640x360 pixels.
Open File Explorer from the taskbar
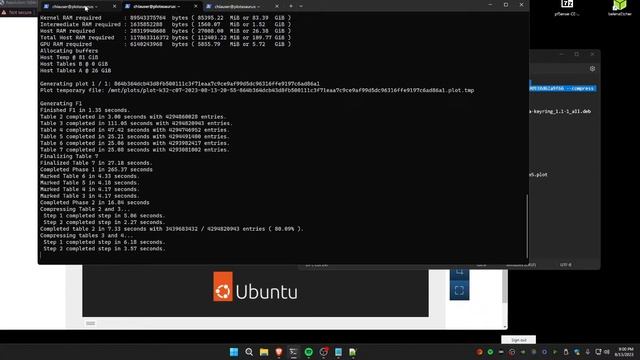pyautogui.click(x=264, y=352)
